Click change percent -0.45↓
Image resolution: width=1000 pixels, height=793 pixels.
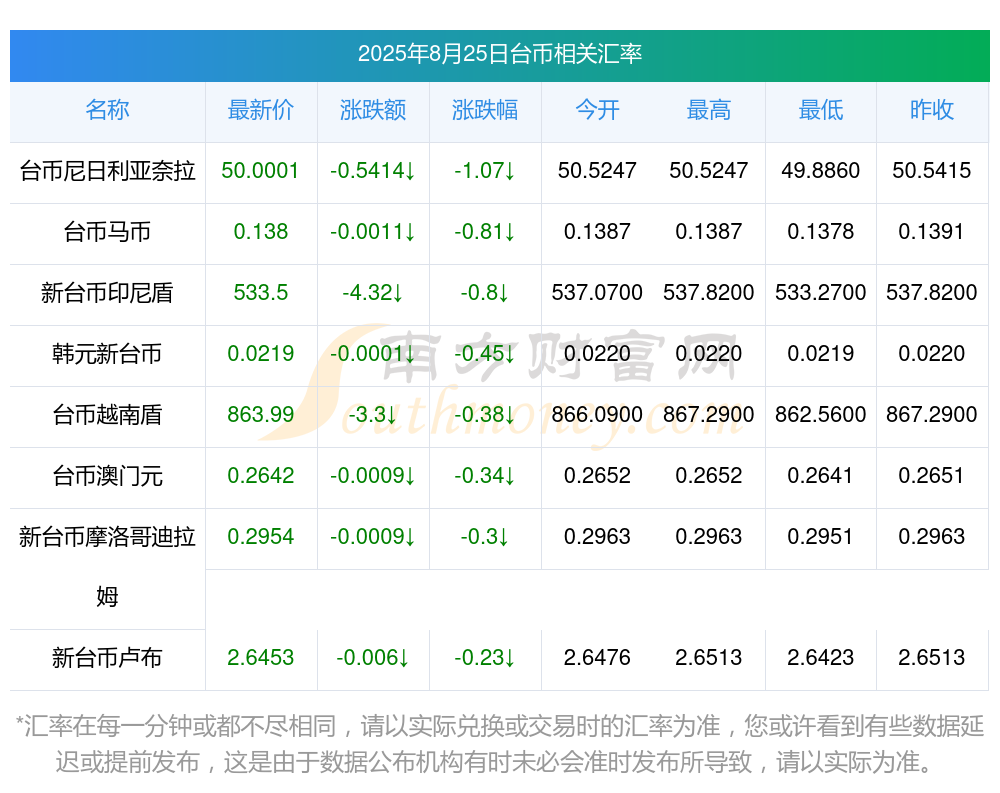click(485, 353)
